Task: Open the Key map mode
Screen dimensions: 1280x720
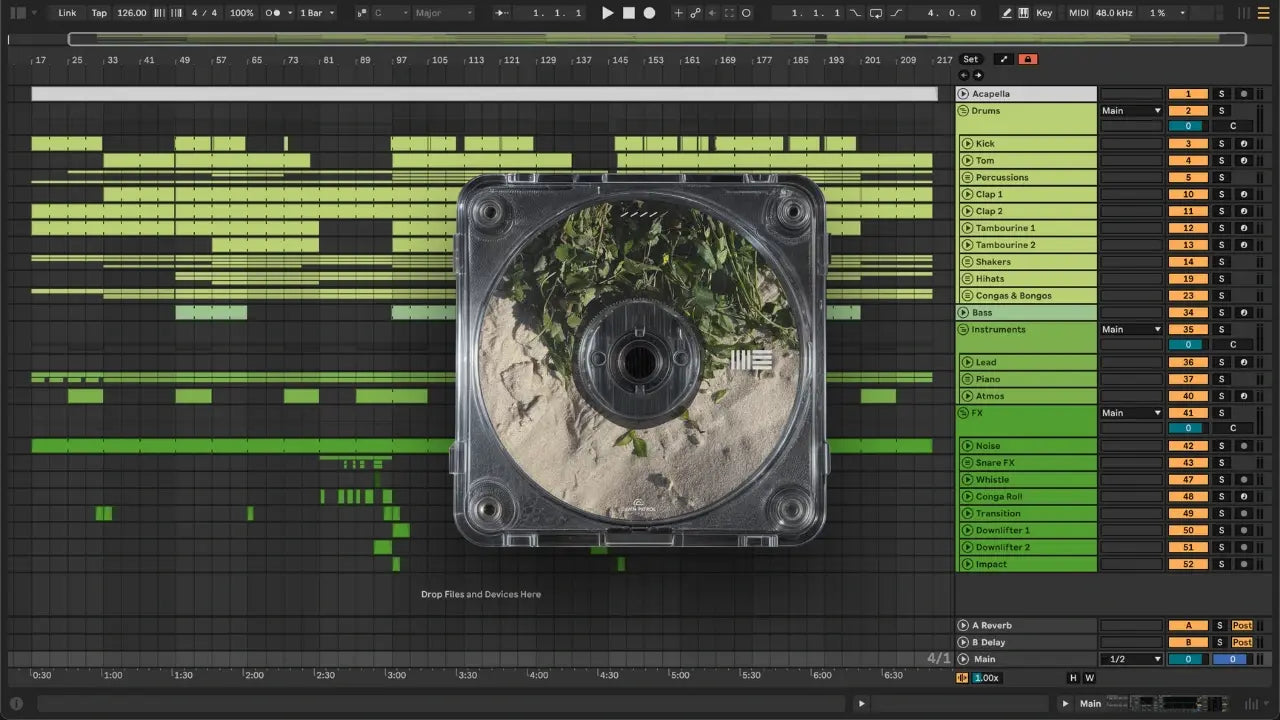Action: click(x=1044, y=13)
